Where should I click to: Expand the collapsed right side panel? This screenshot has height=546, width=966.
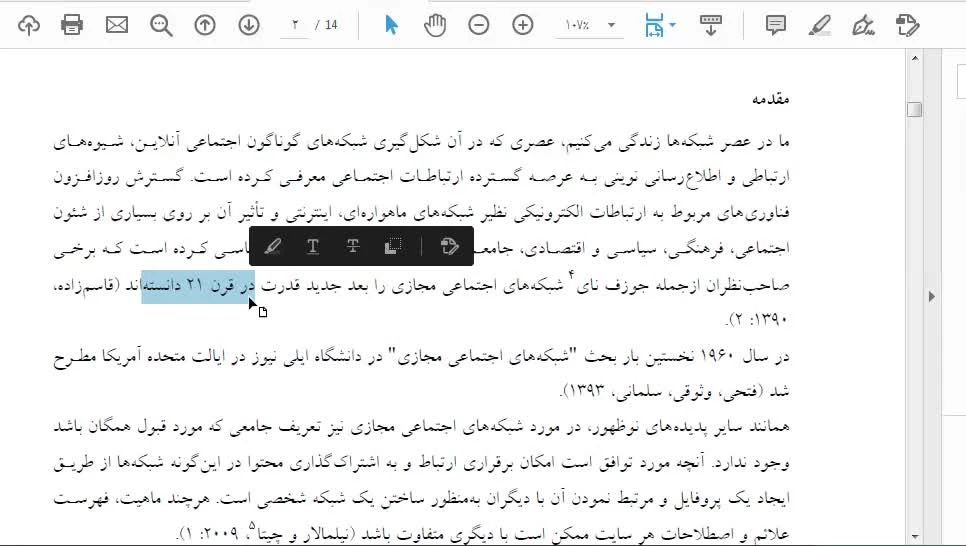click(932, 296)
